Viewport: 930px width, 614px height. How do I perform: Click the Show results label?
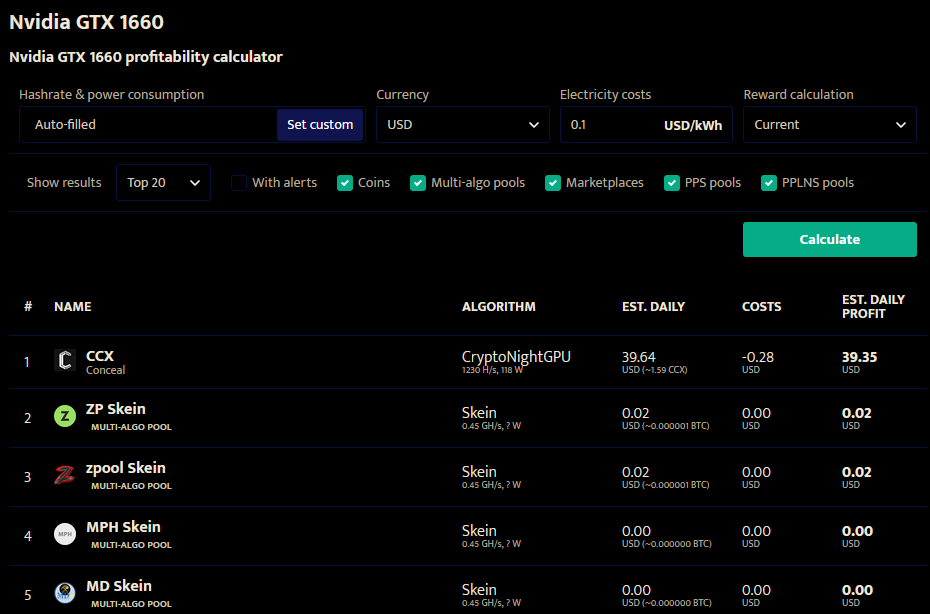pos(64,183)
